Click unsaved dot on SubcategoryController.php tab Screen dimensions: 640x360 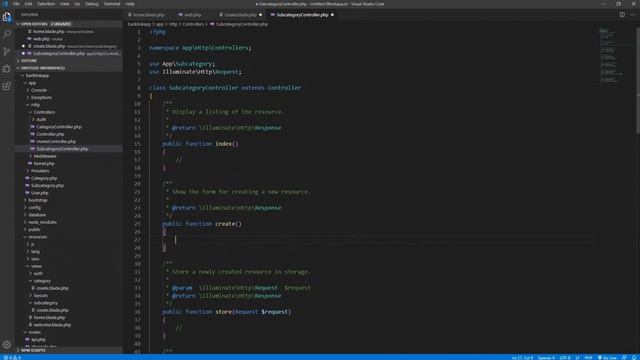tap(332, 15)
